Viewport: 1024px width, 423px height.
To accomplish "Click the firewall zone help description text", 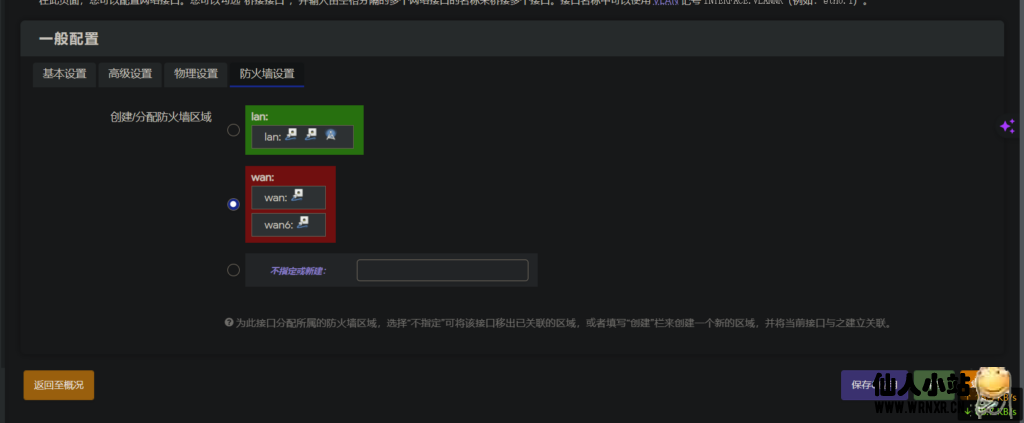I will [564, 323].
